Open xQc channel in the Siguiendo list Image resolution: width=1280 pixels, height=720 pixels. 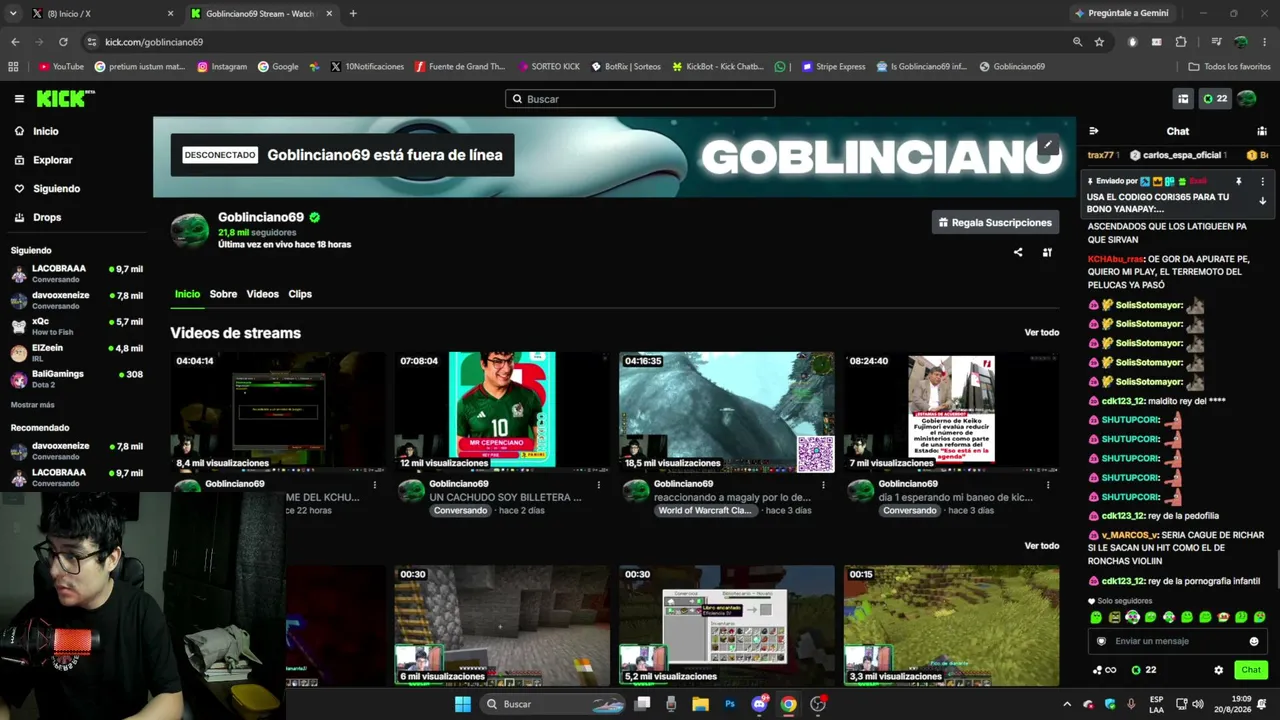pos(77,326)
